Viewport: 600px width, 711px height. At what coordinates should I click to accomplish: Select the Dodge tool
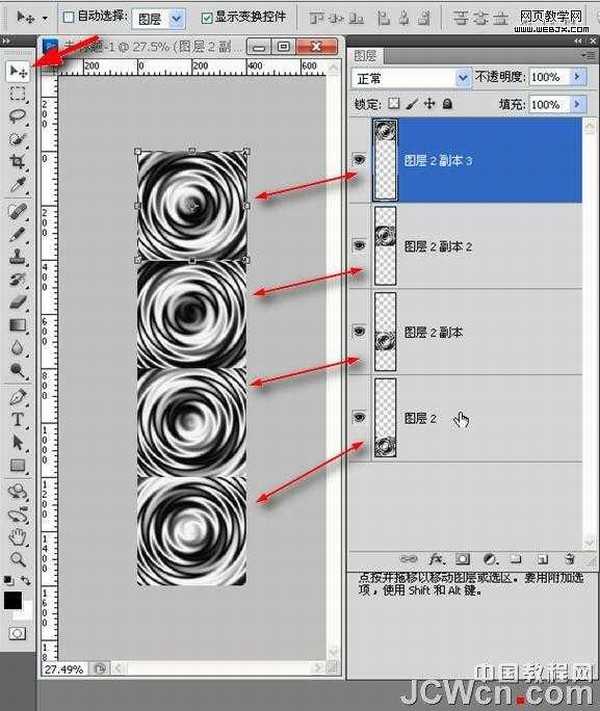pos(18,370)
